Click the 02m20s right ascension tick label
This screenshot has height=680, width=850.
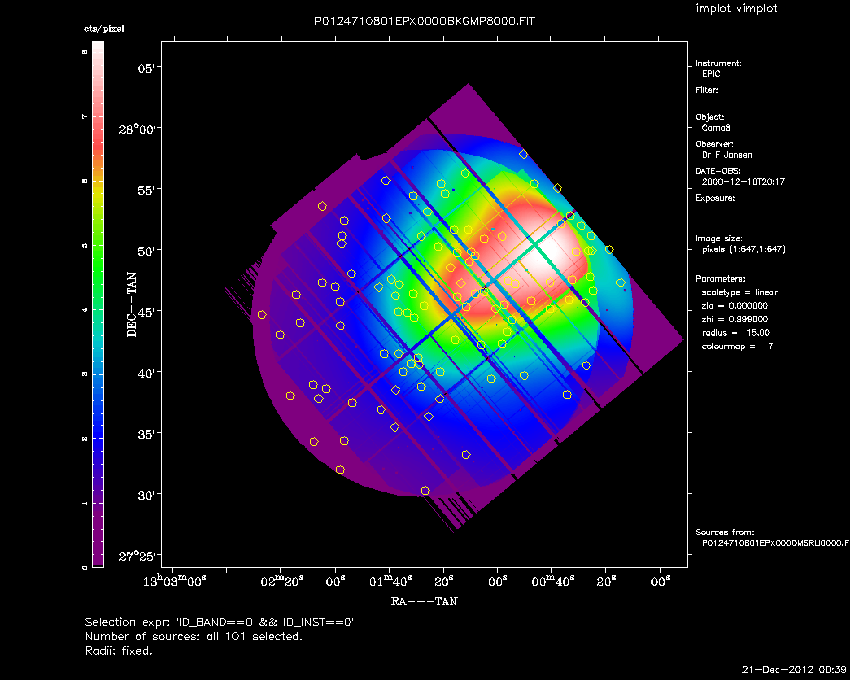(x=282, y=582)
